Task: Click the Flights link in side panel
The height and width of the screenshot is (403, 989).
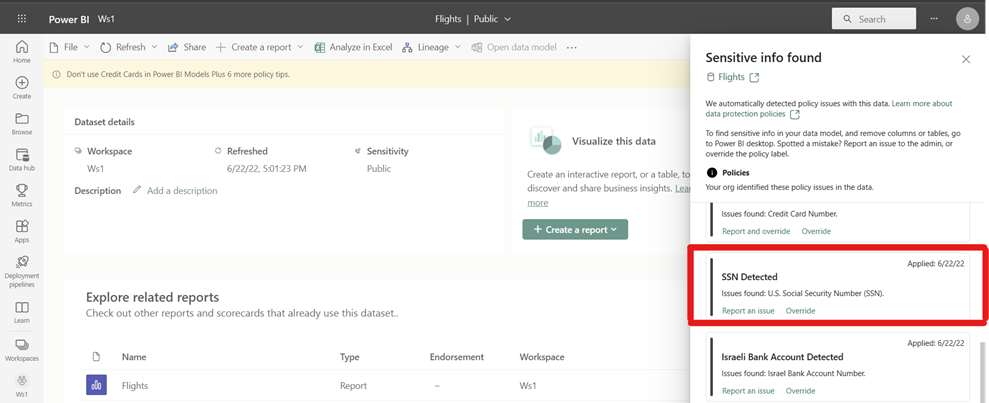Action: (x=732, y=78)
